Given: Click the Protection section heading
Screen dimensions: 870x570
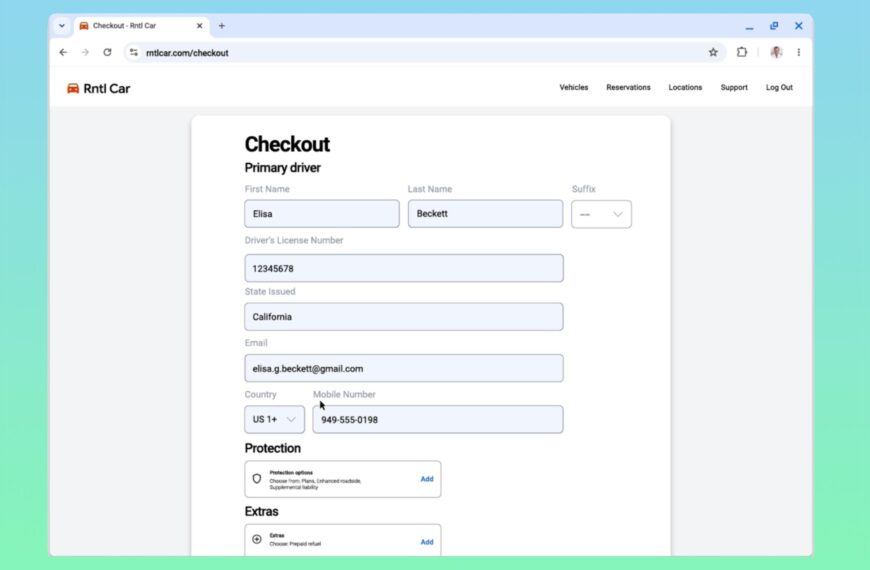Looking at the screenshot, I should click(272, 448).
